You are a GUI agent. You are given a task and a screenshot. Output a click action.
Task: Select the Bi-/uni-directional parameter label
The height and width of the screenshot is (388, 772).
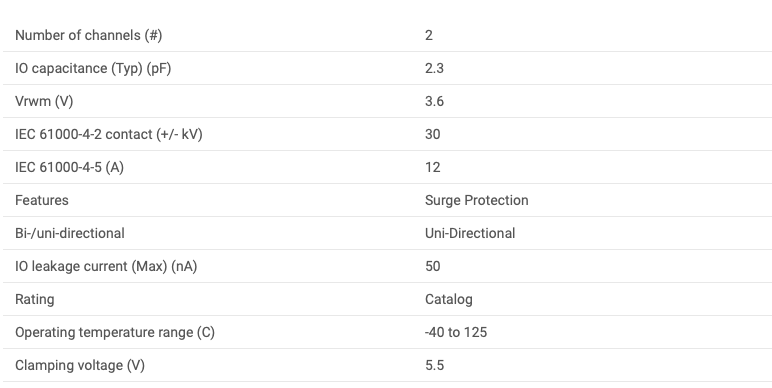(x=70, y=233)
